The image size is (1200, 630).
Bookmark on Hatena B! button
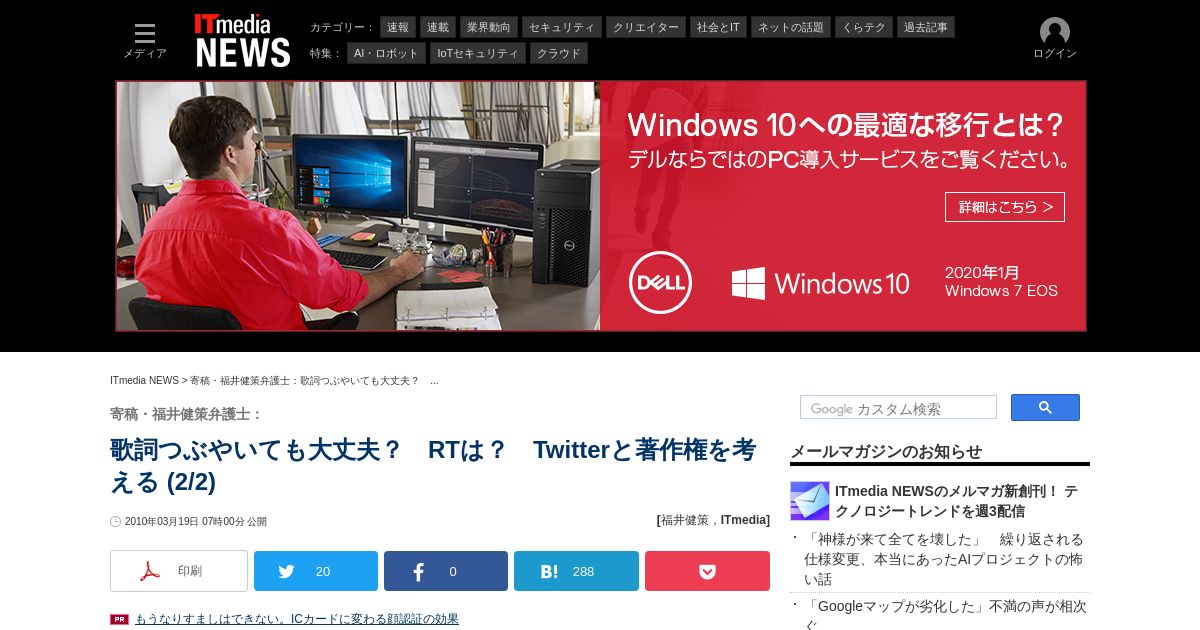(576, 571)
